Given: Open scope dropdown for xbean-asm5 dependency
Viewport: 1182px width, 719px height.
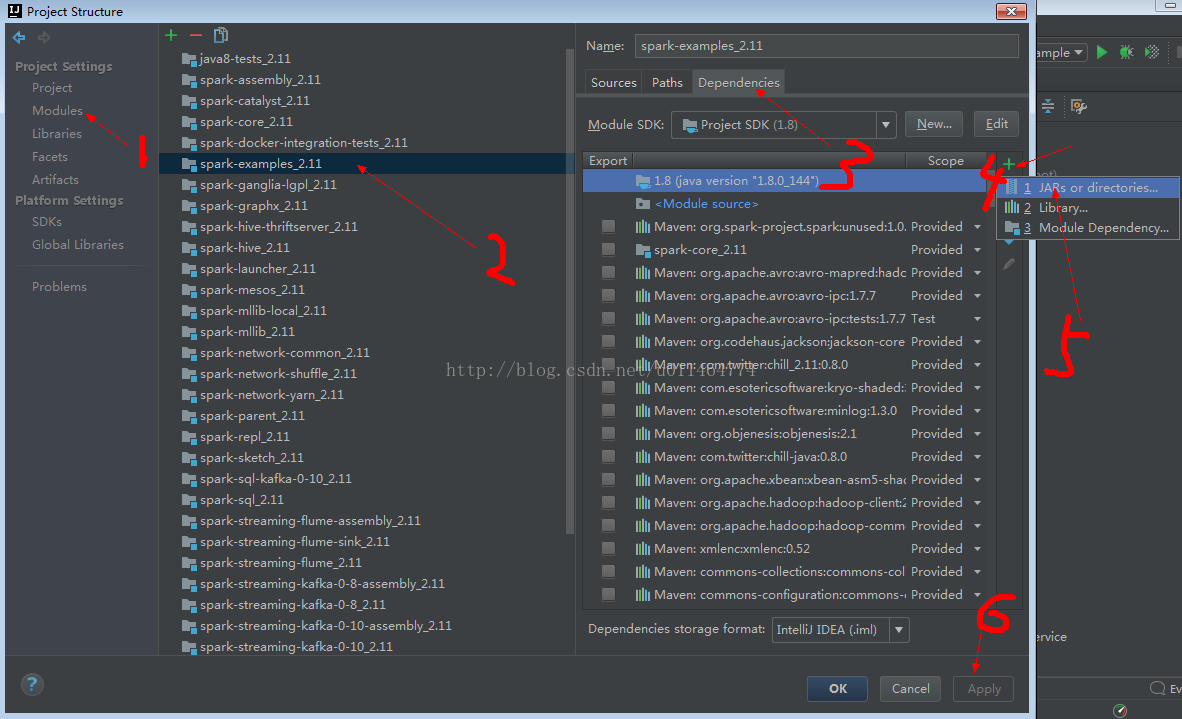Looking at the screenshot, I should tap(977, 479).
